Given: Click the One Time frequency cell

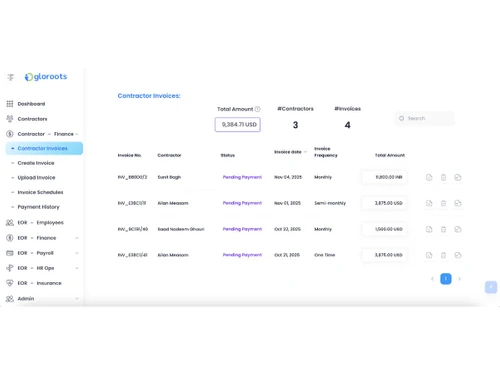Looking at the screenshot, I should (325, 255).
